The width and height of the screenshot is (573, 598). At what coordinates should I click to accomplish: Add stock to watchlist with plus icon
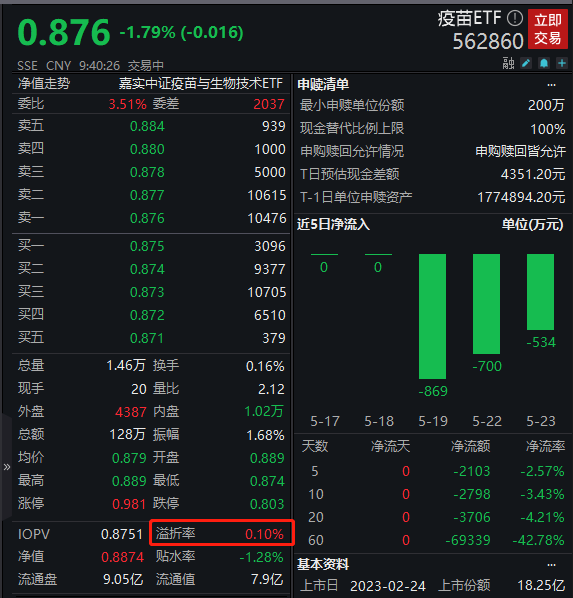[562, 63]
